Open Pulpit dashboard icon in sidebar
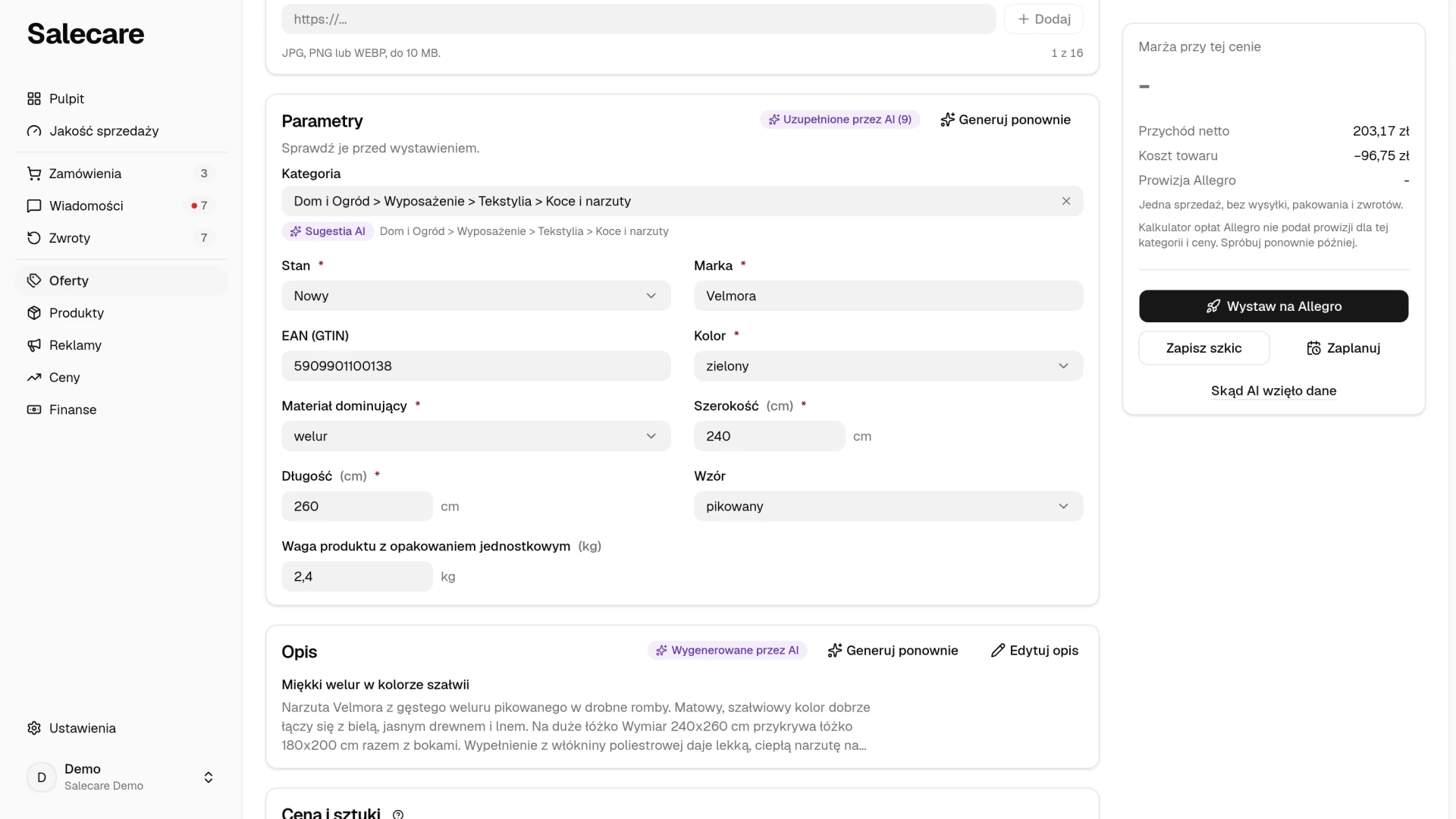The width and height of the screenshot is (1456, 819). (x=34, y=99)
